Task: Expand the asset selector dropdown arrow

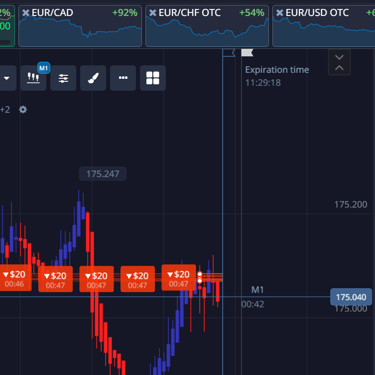Action: [x=7, y=78]
